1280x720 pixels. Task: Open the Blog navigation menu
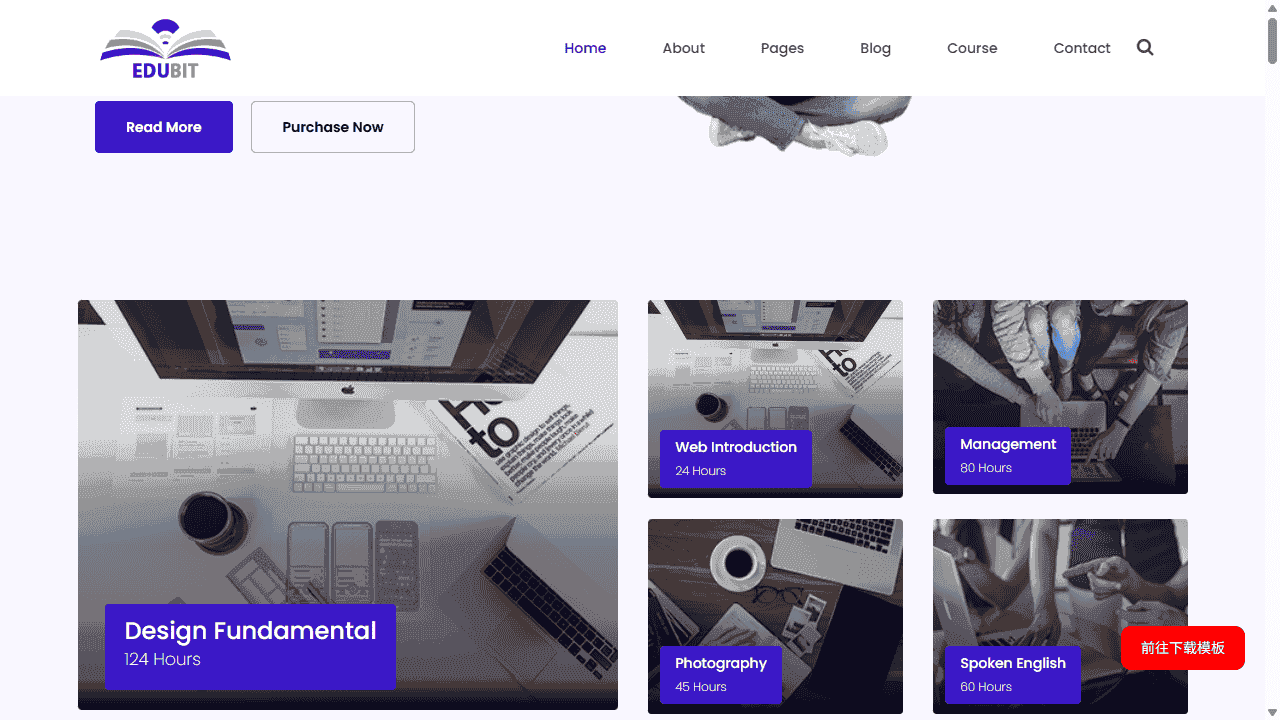point(875,48)
